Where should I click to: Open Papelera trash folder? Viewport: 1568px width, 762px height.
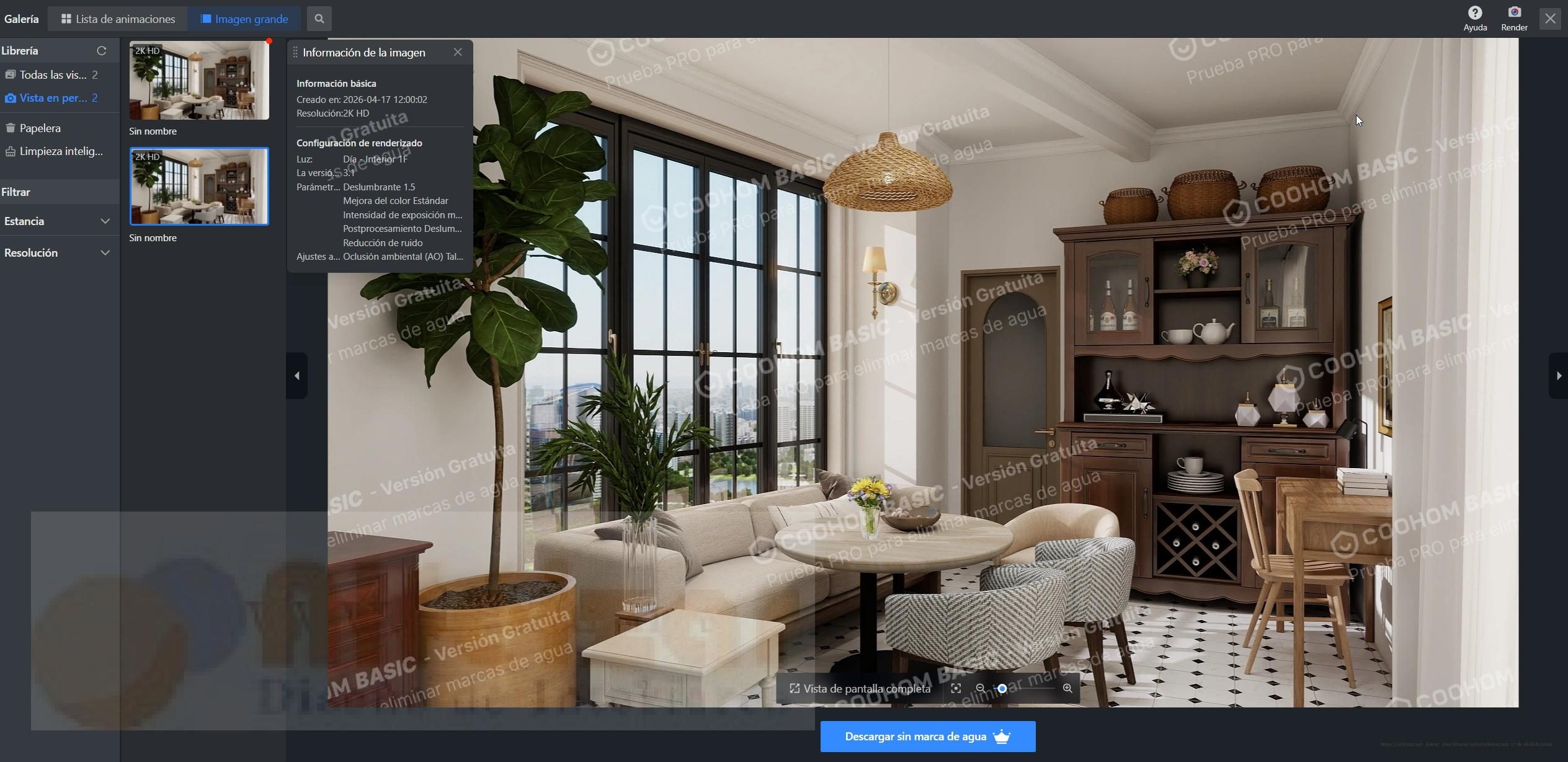click(x=40, y=128)
